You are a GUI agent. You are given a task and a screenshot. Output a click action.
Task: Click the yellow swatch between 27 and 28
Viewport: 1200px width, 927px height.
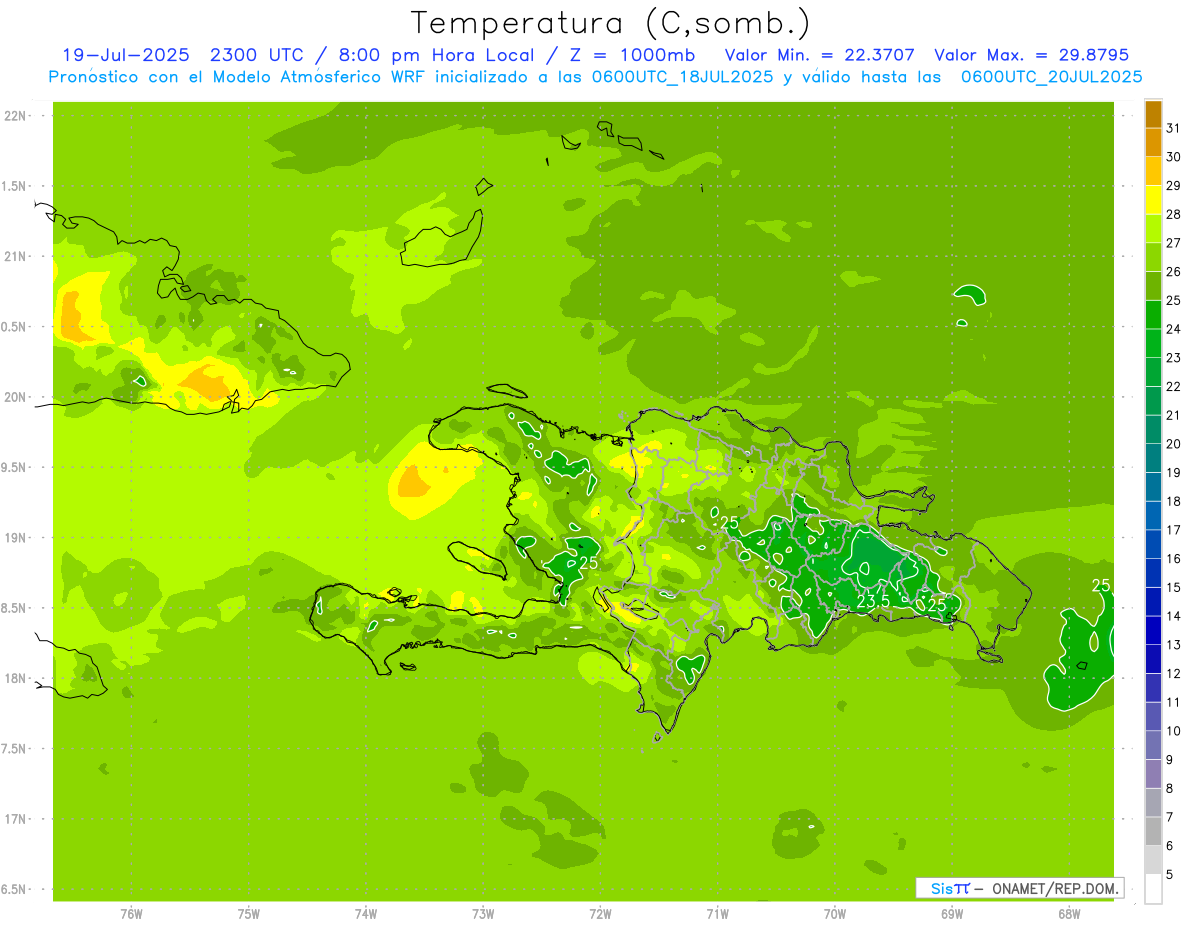coord(1153,228)
